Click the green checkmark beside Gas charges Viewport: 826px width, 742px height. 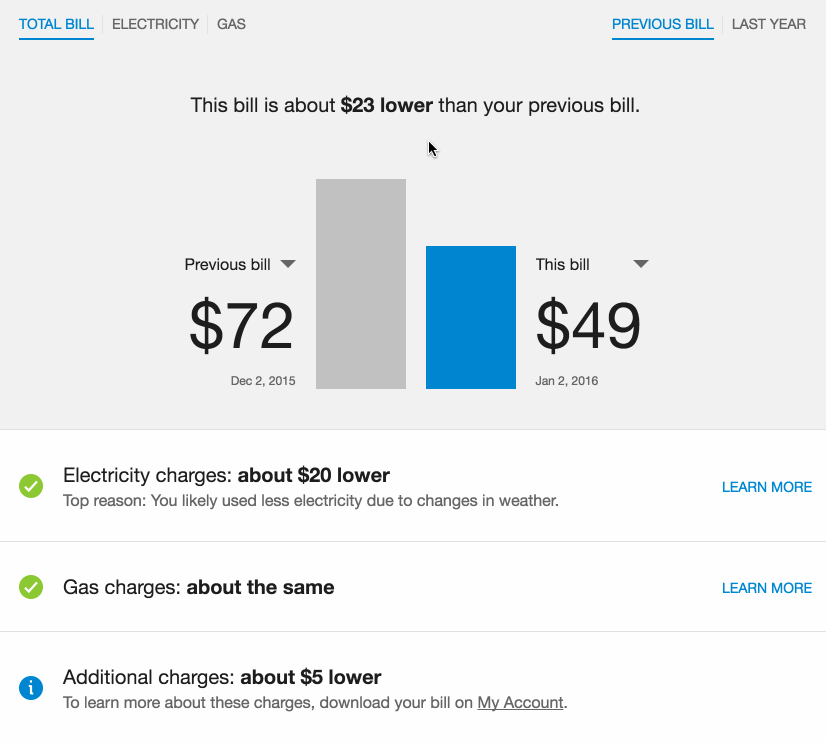click(x=31, y=587)
